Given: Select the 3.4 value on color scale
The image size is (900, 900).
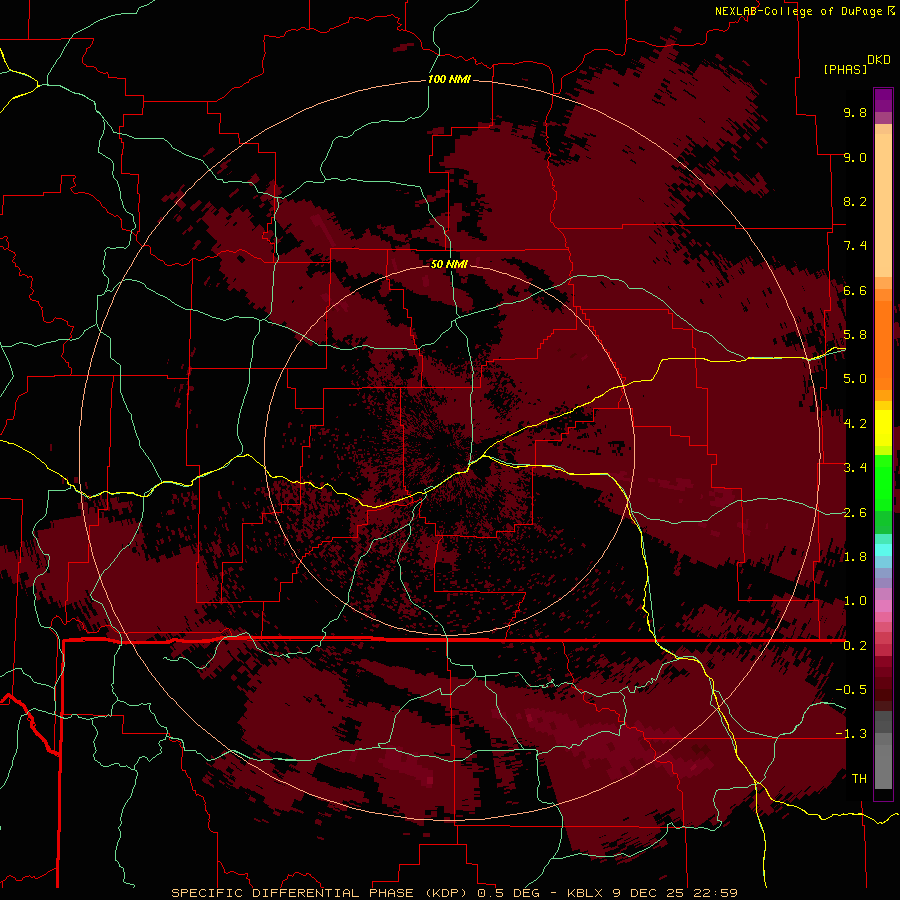Looking at the screenshot, I should (855, 468).
